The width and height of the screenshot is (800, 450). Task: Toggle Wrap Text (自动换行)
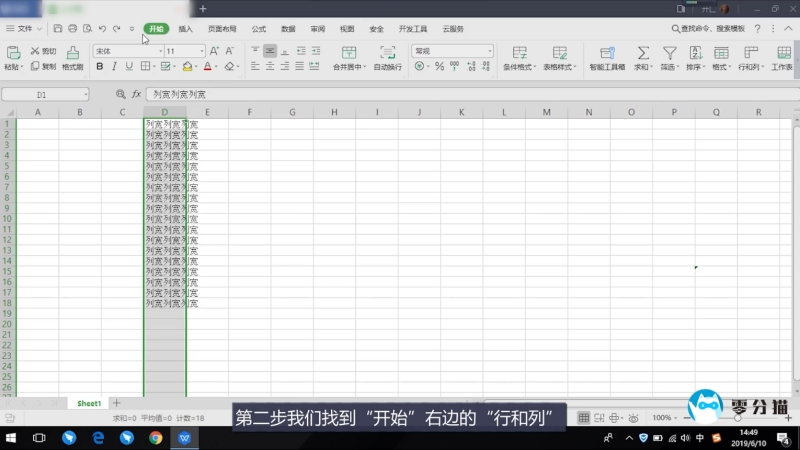pyautogui.click(x=387, y=52)
